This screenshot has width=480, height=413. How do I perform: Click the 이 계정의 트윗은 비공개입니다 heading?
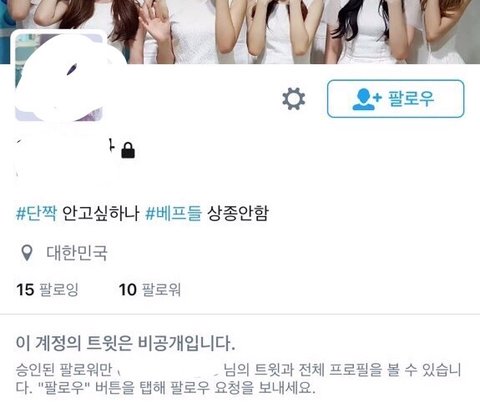coord(126,343)
